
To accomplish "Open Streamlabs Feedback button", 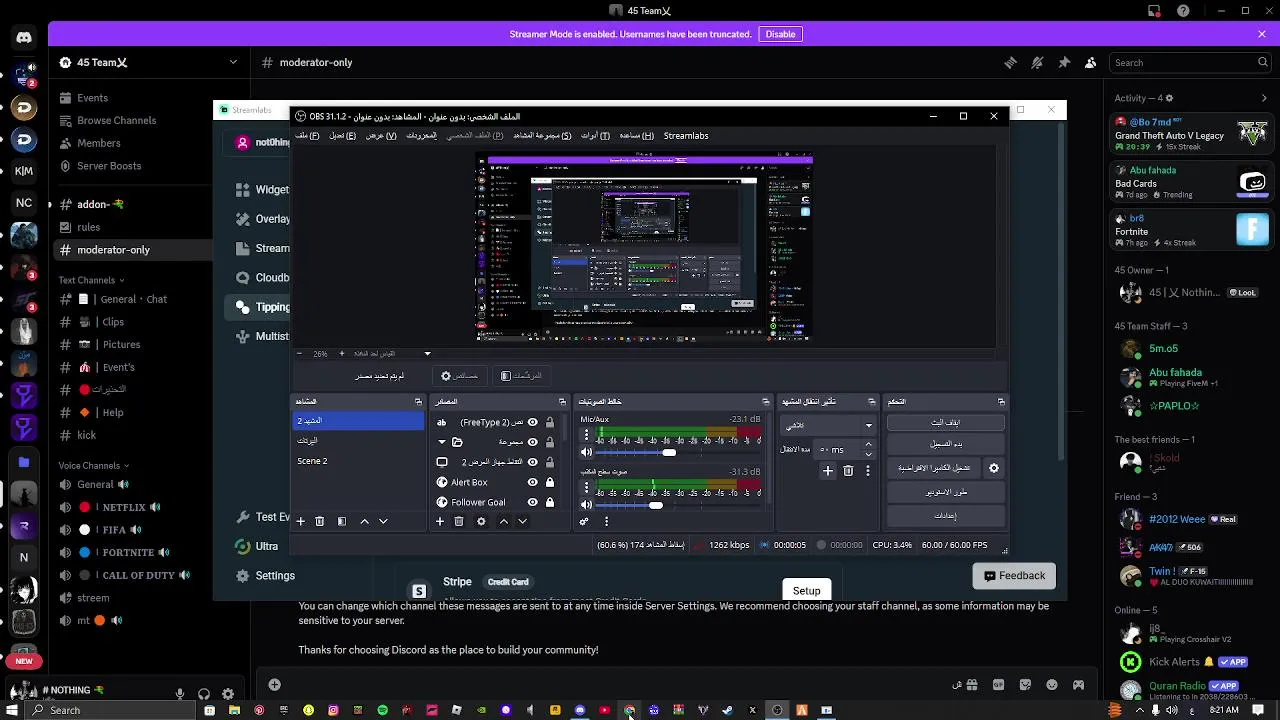I will pyautogui.click(x=1014, y=575).
